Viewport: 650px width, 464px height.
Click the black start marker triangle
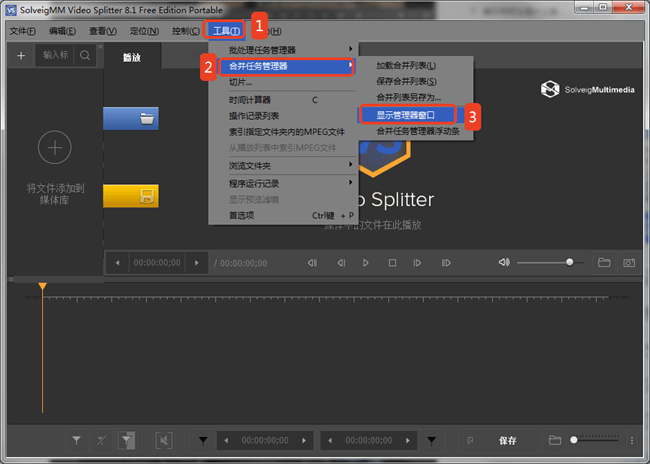tap(203, 440)
